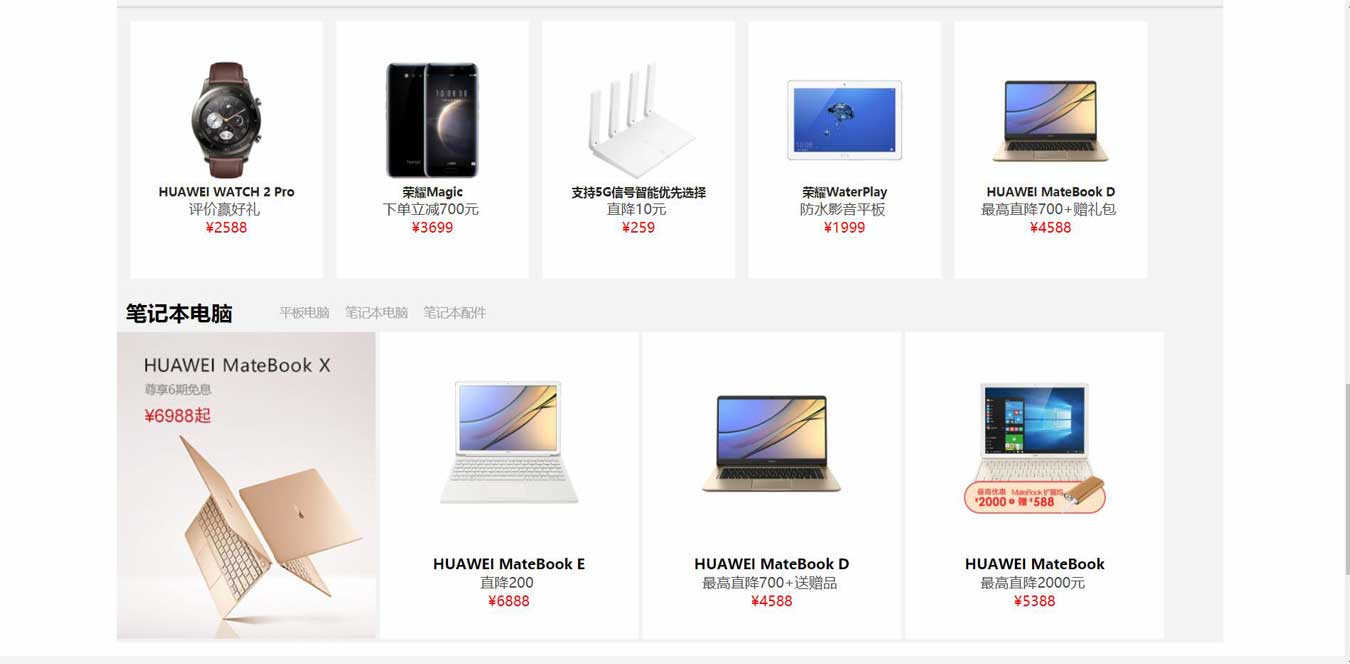Select the 荣耀WaterPlay tablet image

pyautogui.click(x=845, y=120)
